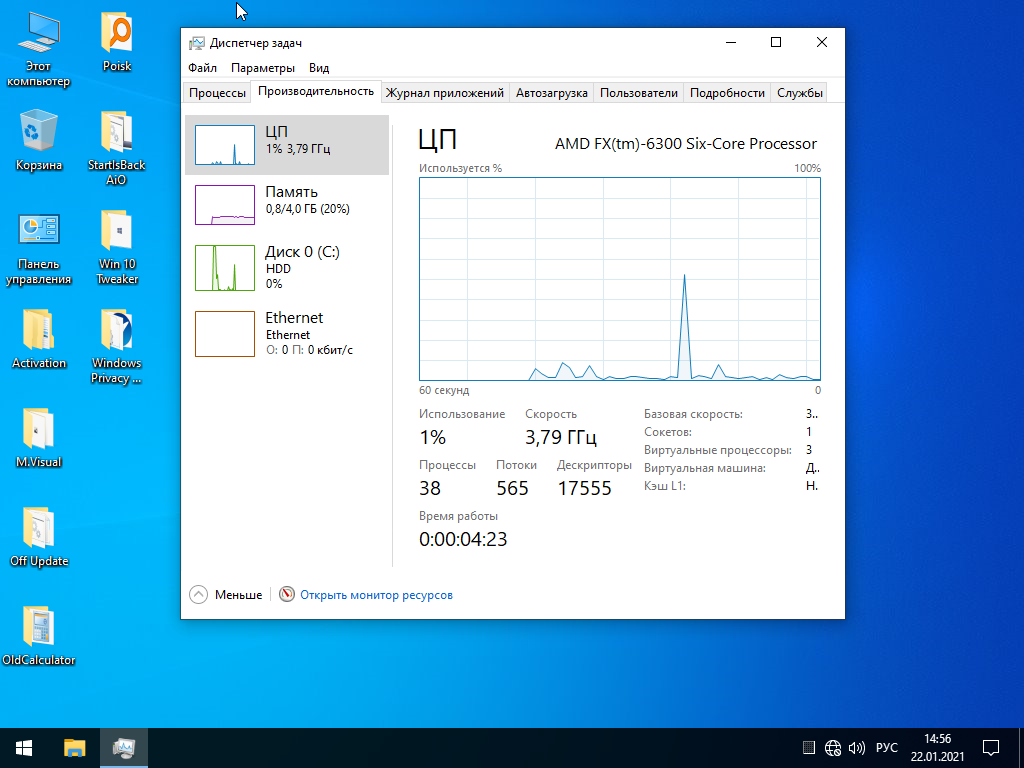Collapse view with the Меньше arrow button
1024x768 pixels.
pyautogui.click(x=199, y=595)
